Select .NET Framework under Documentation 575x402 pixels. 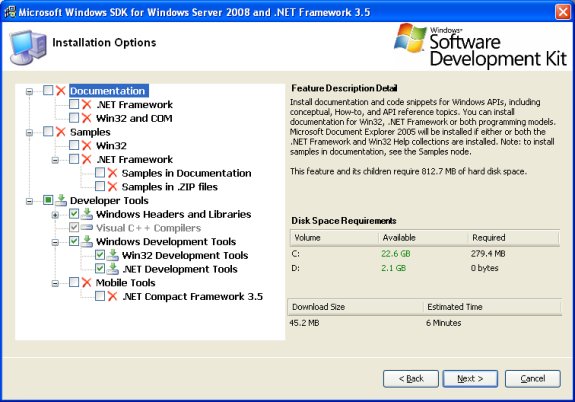134,105
